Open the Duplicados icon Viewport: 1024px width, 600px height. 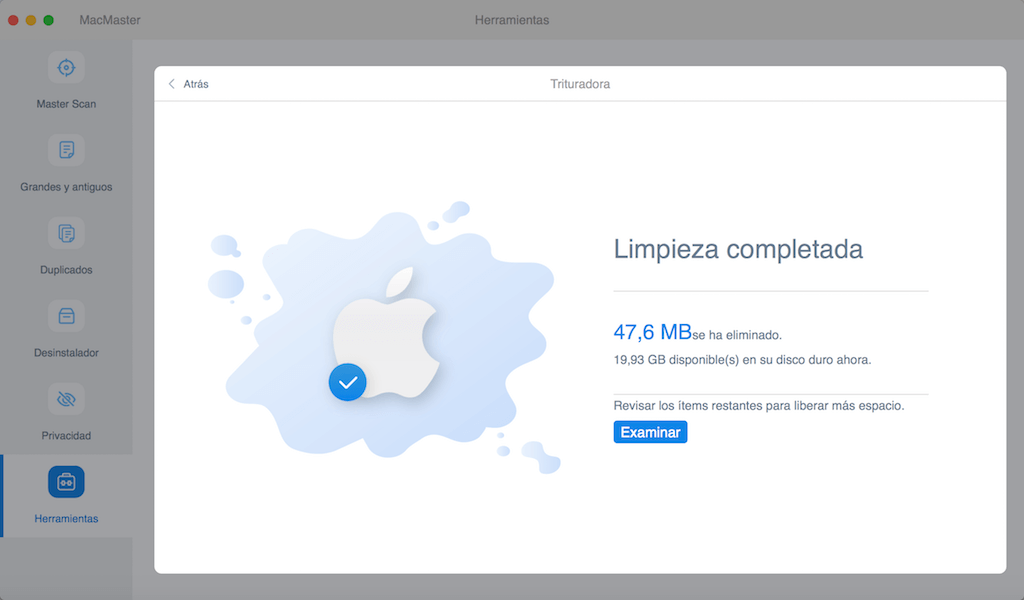tap(66, 233)
